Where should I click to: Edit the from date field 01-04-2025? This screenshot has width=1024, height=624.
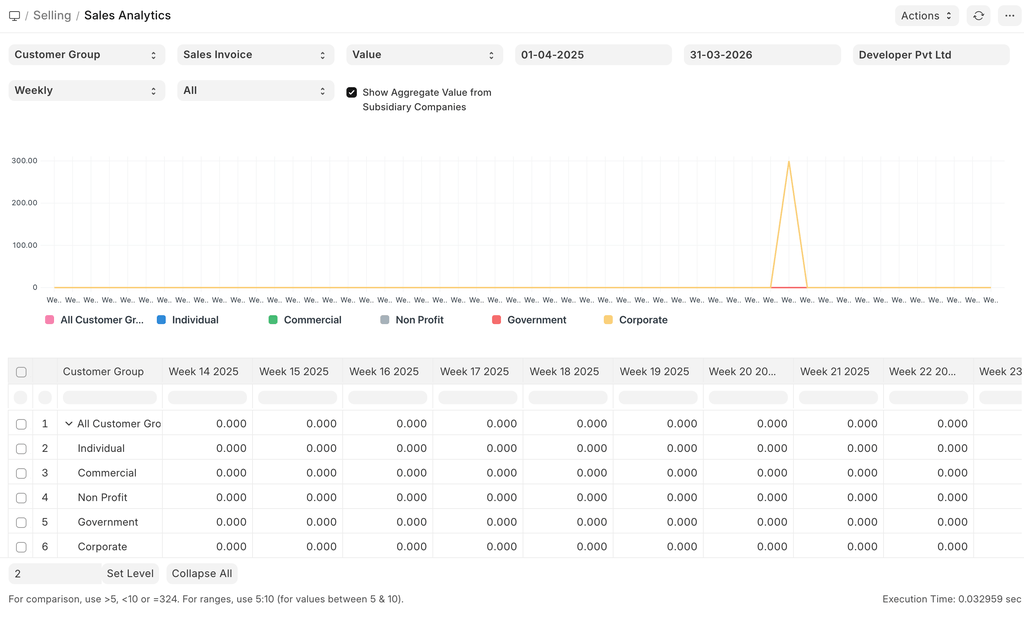[593, 55]
